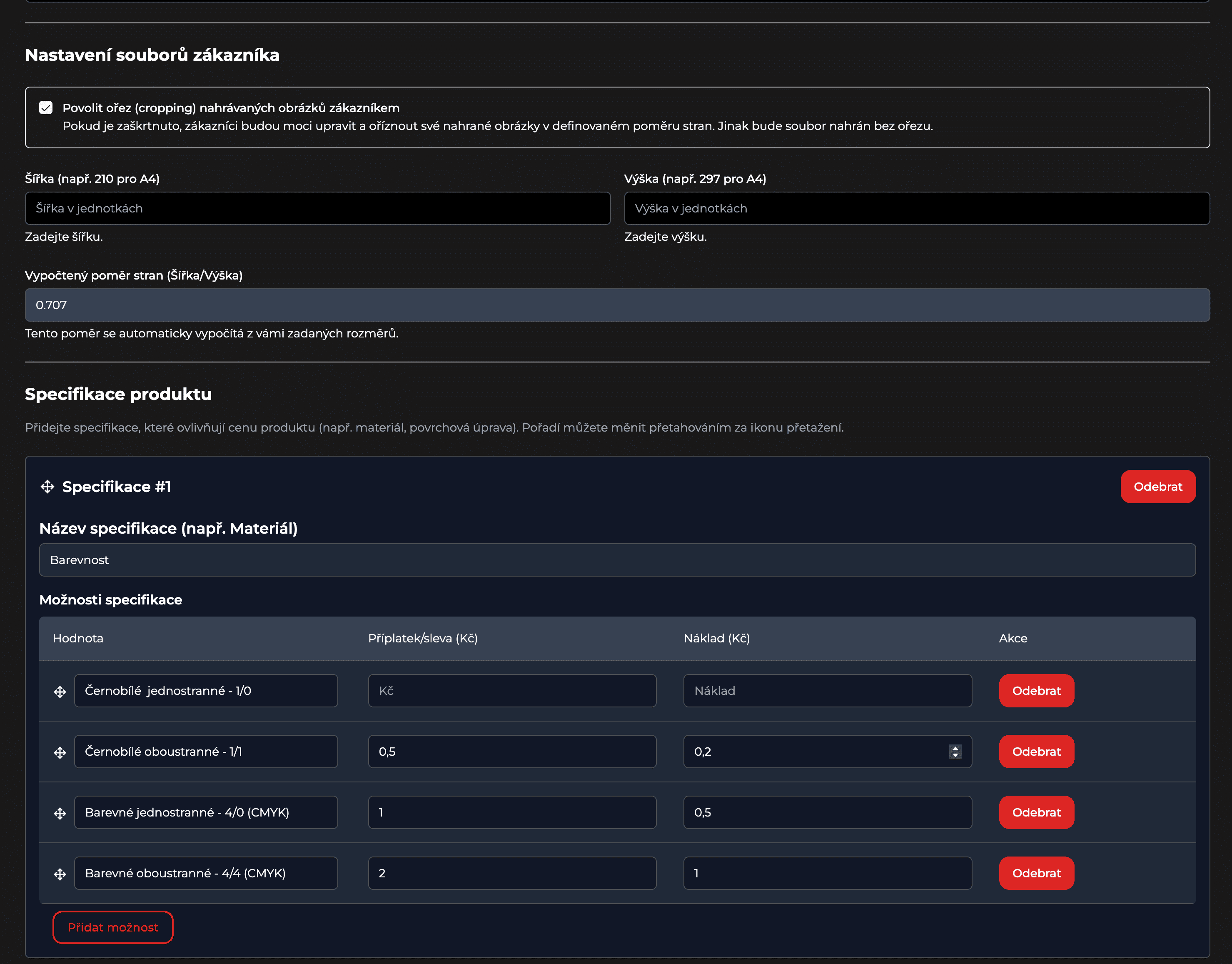This screenshot has height=964, width=1232.
Task: Click the empty Kč surcharge field
Action: [512, 691]
